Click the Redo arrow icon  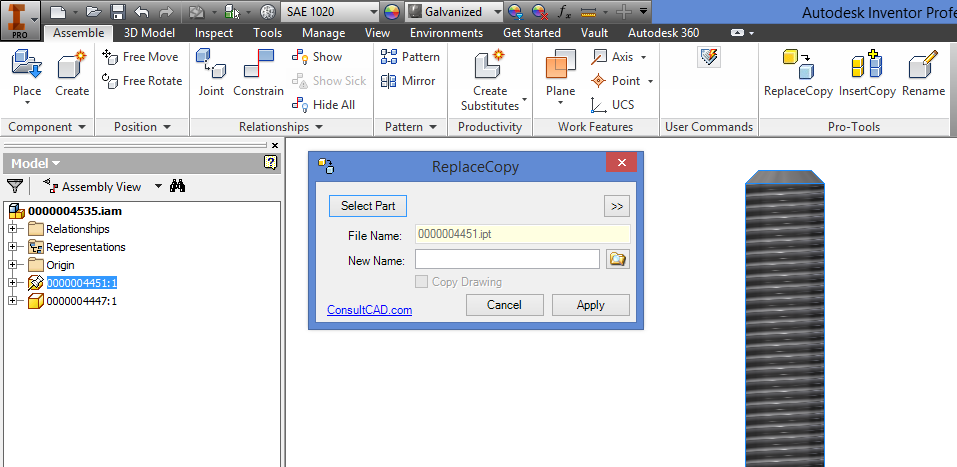[165, 12]
